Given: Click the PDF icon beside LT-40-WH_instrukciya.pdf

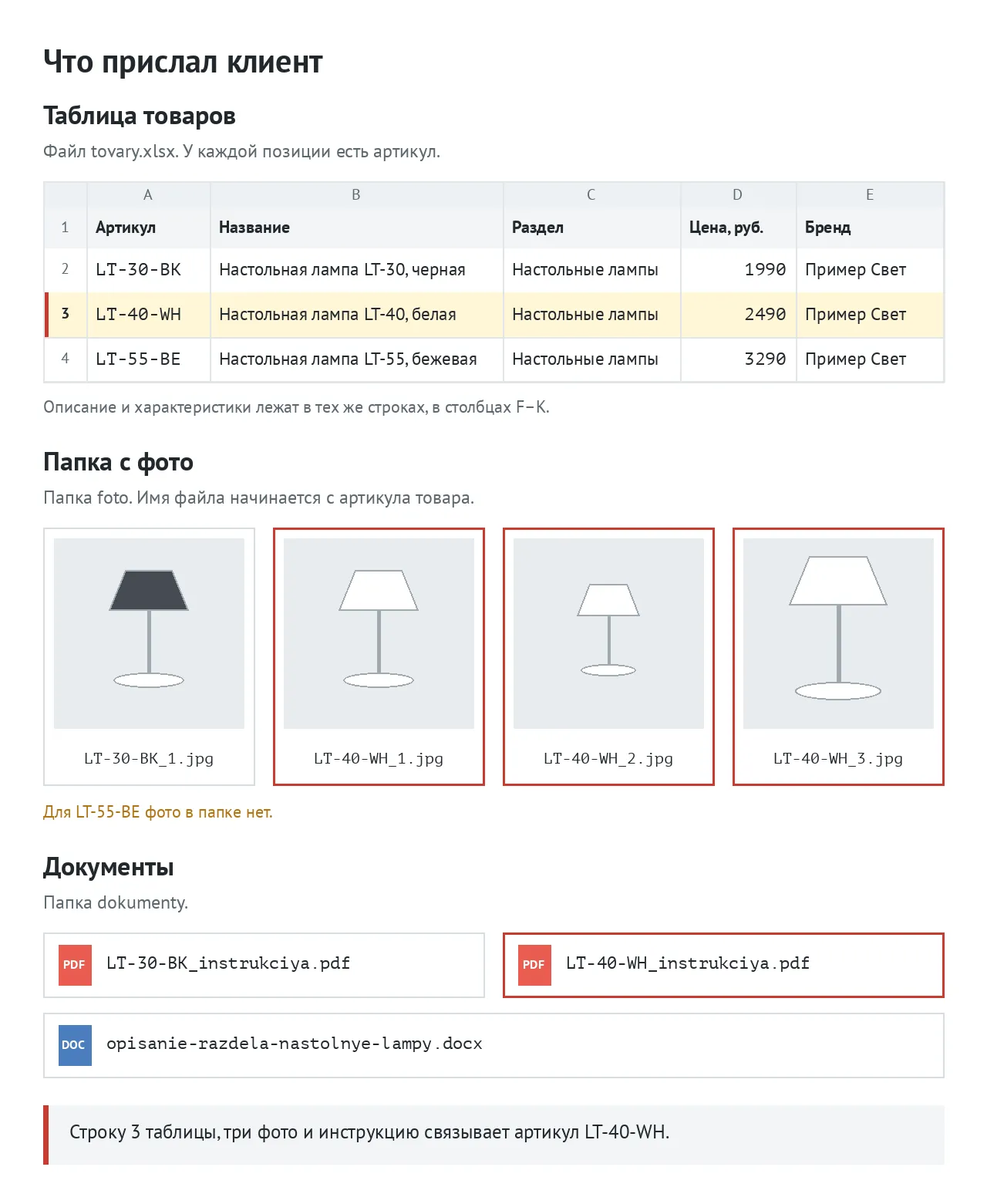Looking at the screenshot, I should point(534,965).
